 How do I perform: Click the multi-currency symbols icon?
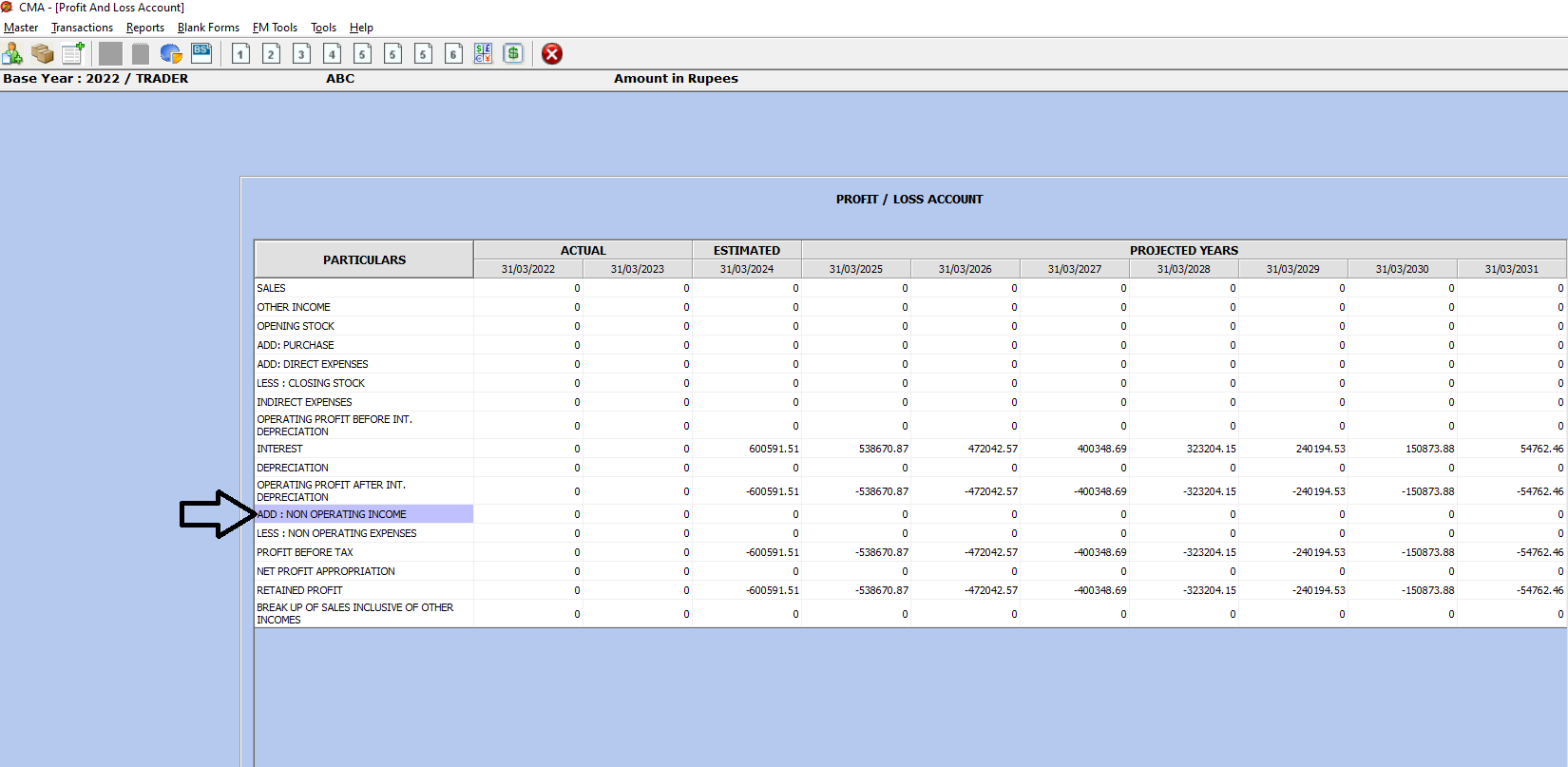483,53
